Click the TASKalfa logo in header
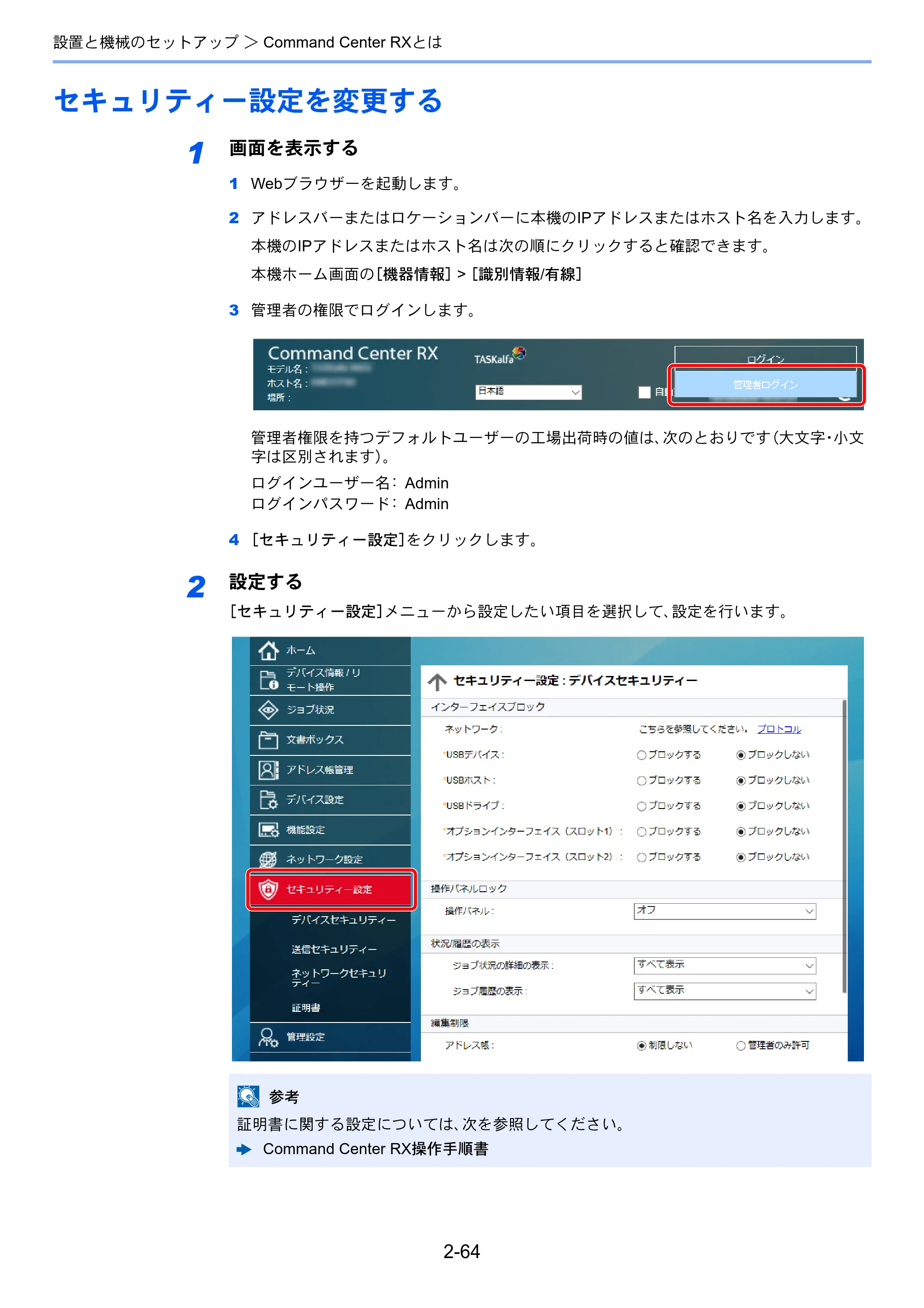This screenshot has width=924, height=1308. pos(499,355)
